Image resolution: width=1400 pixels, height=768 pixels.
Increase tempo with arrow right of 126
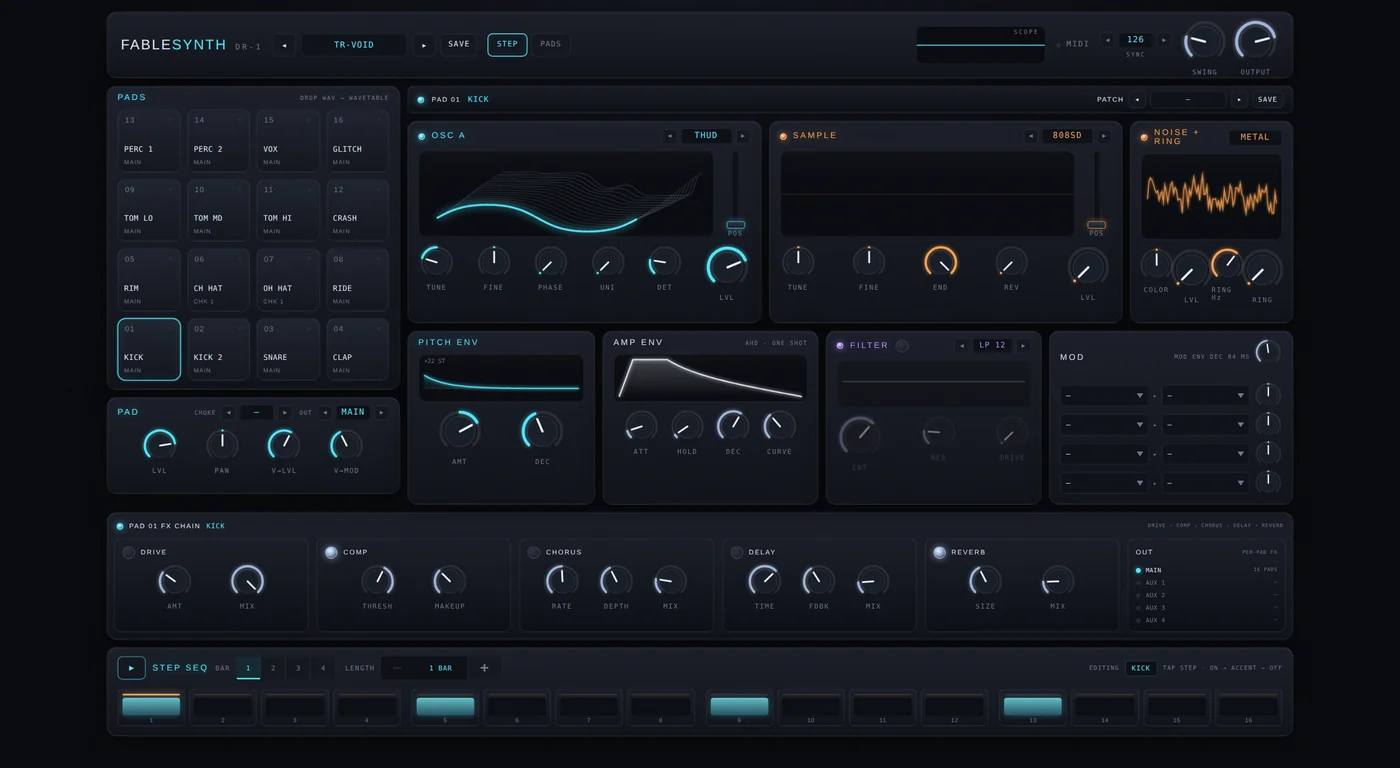pos(1163,40)
